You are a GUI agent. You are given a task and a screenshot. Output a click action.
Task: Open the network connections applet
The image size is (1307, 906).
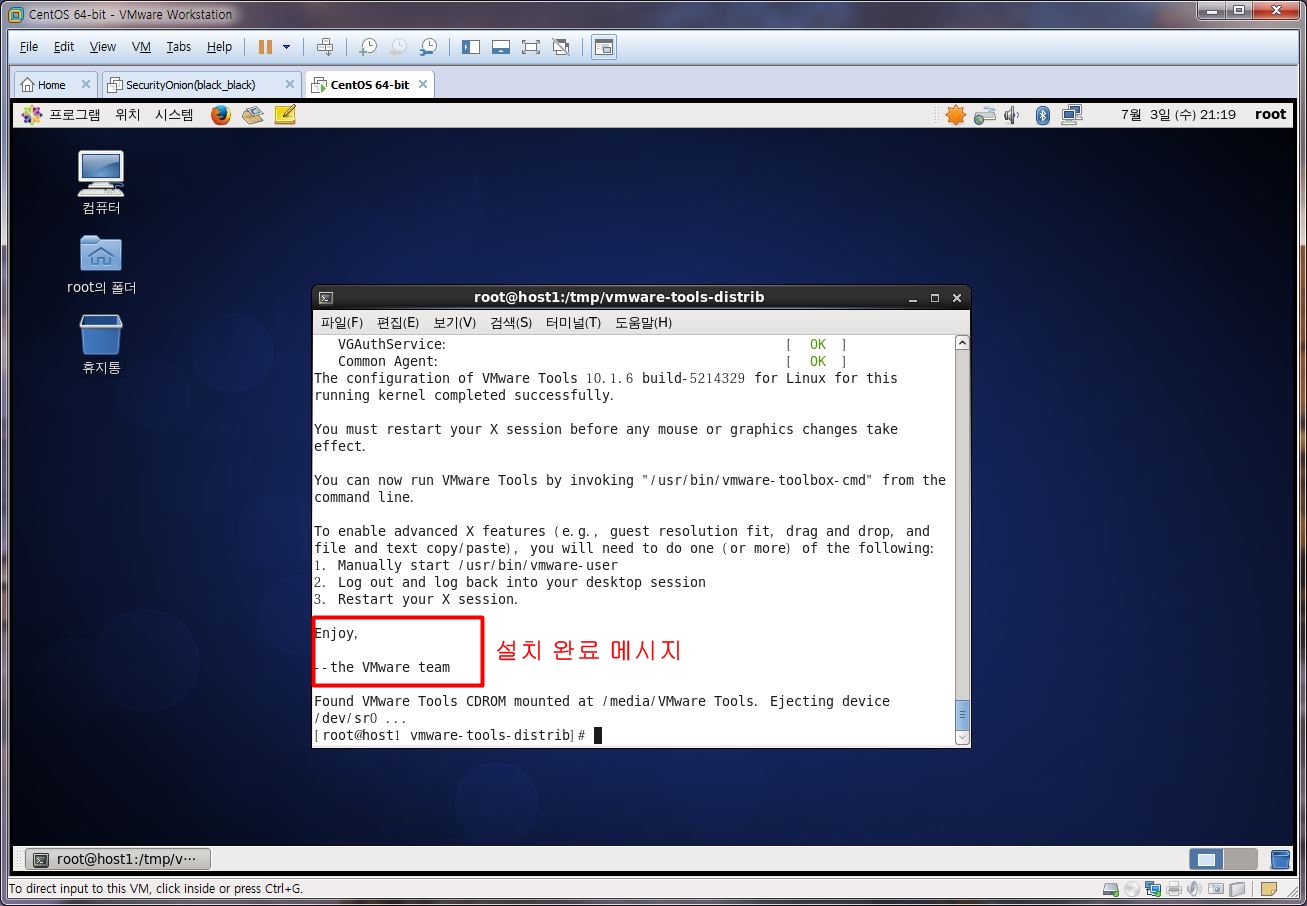pyautogui.click(x=1072, y=115)
